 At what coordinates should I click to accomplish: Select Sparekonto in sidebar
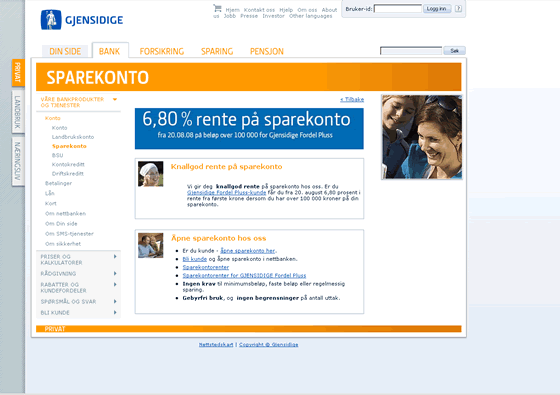pos(69,146)
